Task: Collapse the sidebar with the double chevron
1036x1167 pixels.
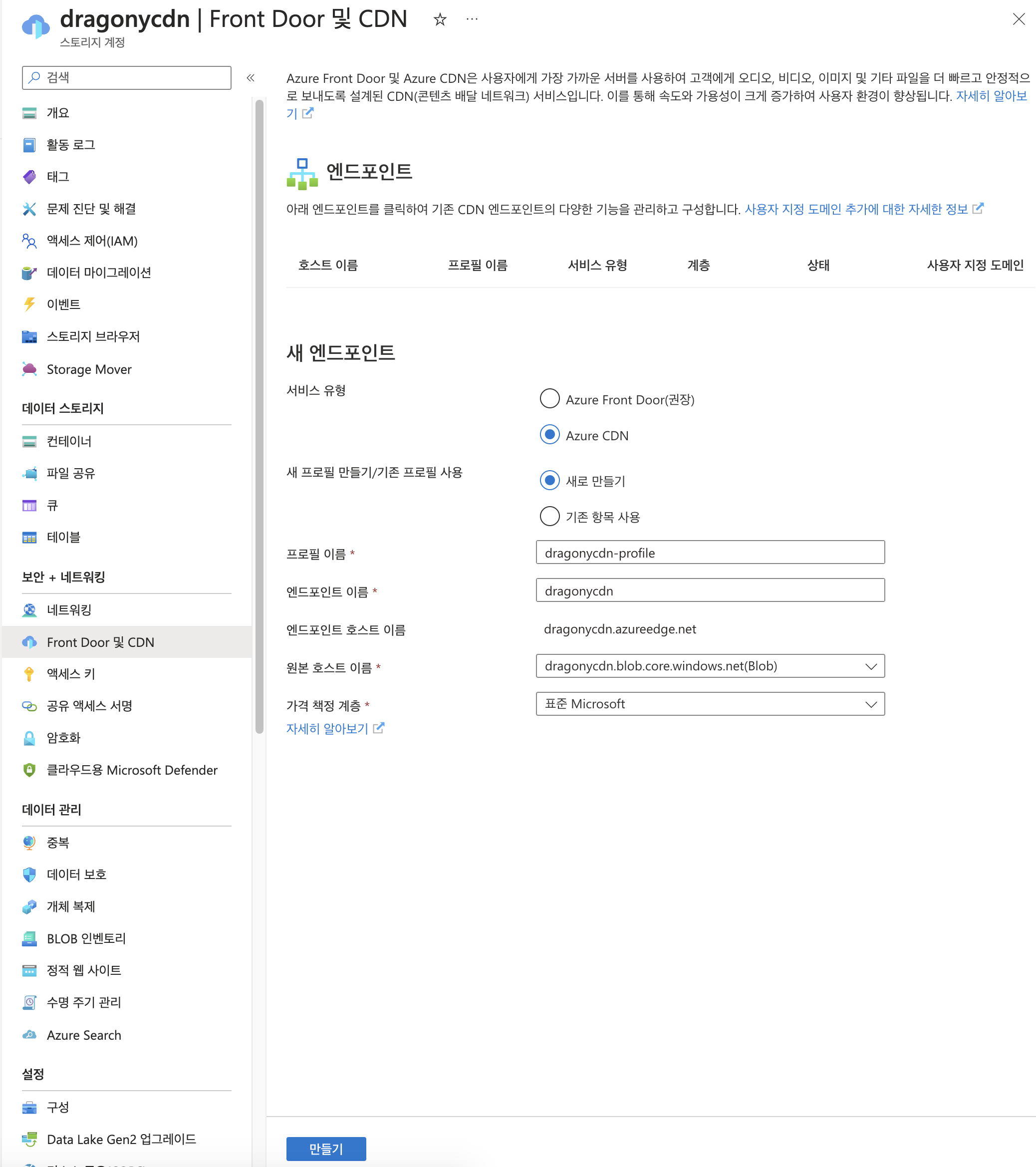Action: [x=250, y=78]
